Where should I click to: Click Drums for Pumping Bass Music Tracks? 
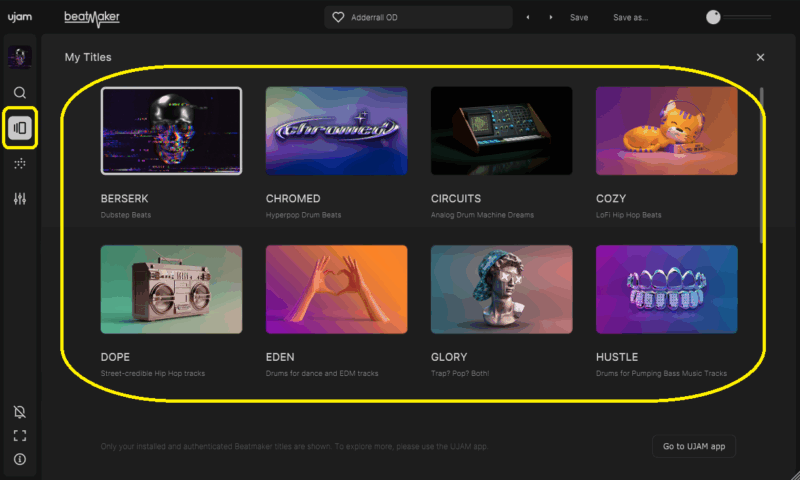coord(661,373)
